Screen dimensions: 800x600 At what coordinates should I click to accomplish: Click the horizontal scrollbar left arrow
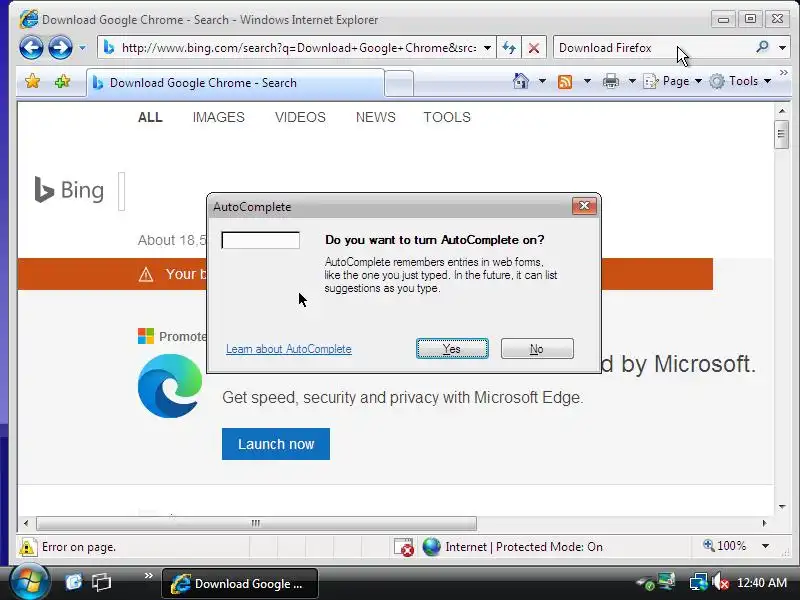pyautogui.click(x=26, y=523)
